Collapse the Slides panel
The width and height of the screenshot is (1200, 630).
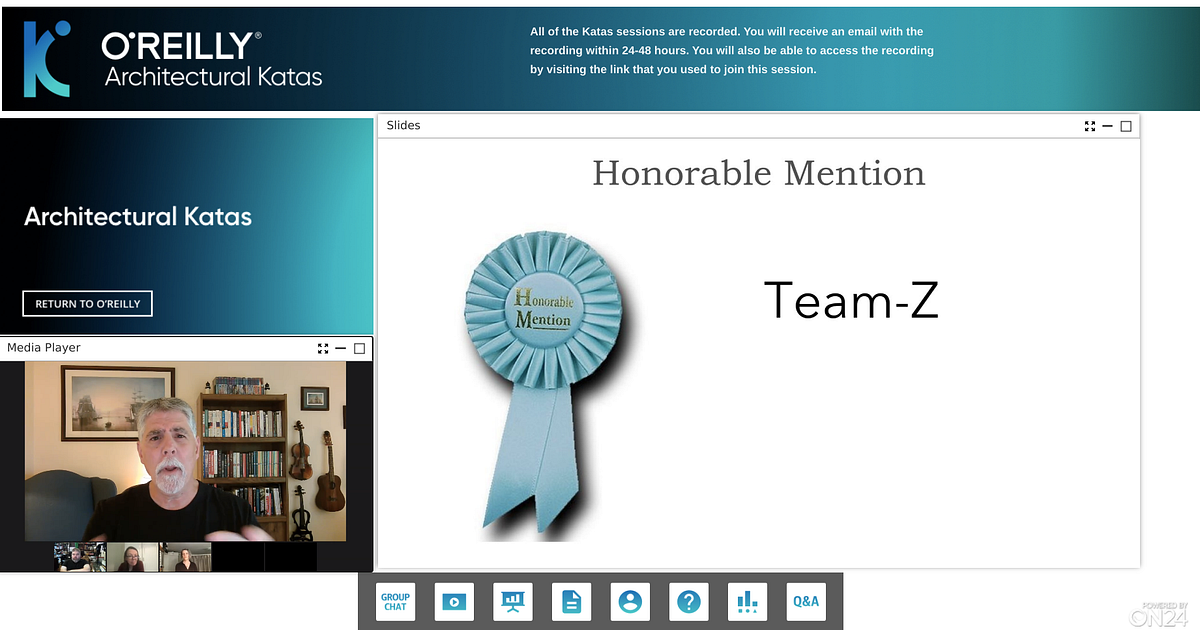[x=1107, y=125]
